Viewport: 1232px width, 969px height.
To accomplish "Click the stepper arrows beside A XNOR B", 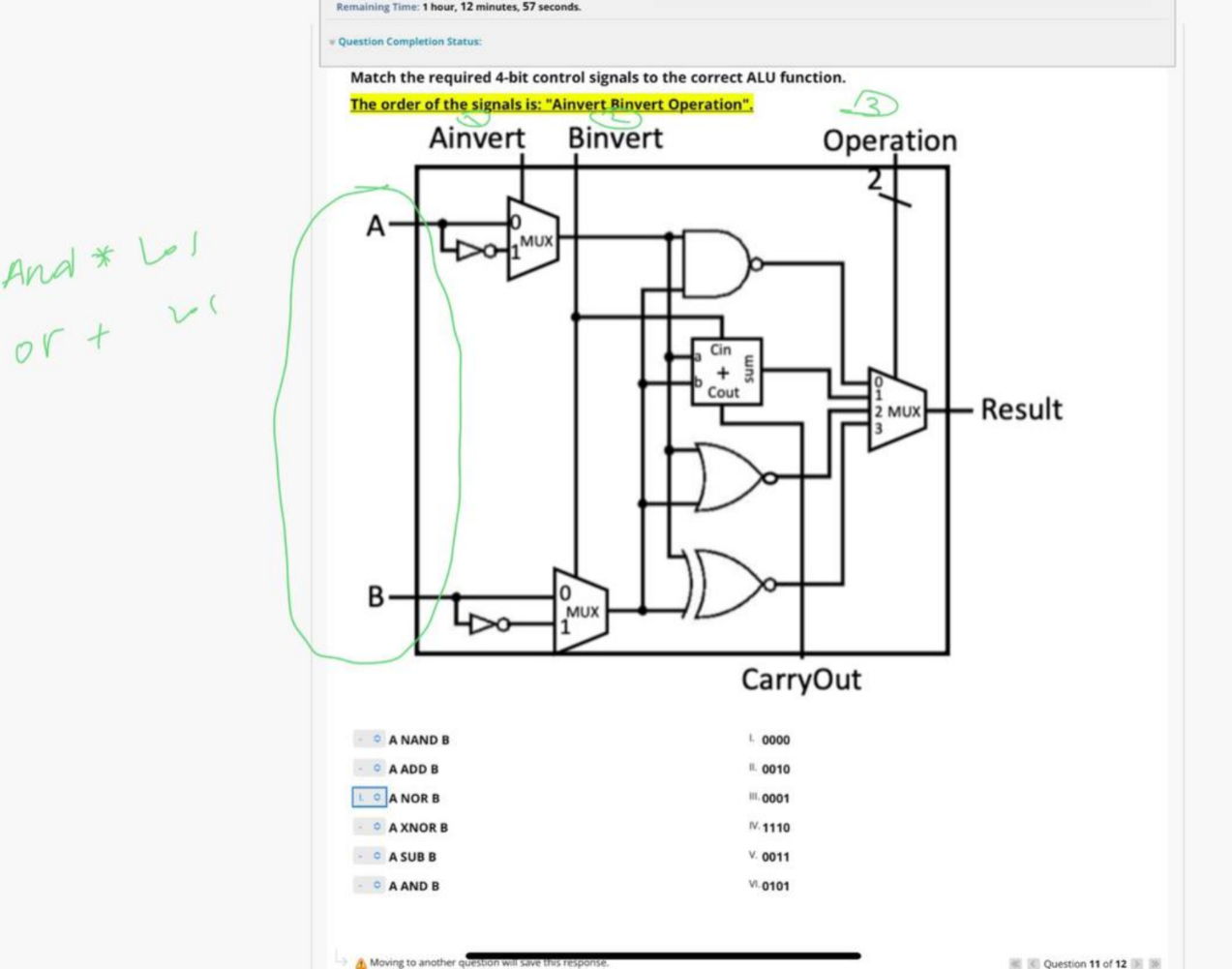I will tap(376, 827).
